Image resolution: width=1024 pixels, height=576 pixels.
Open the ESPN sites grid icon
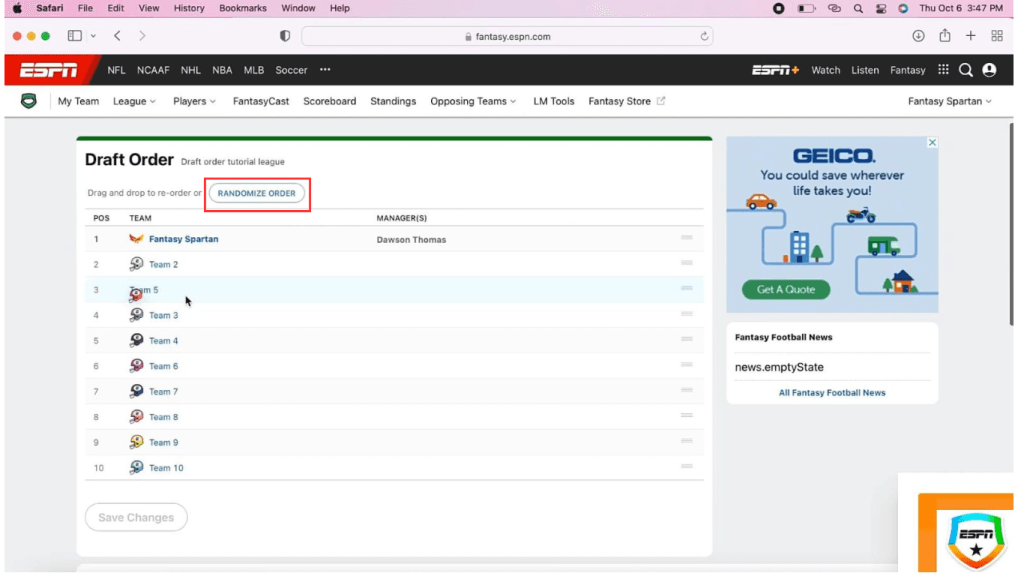943,69
